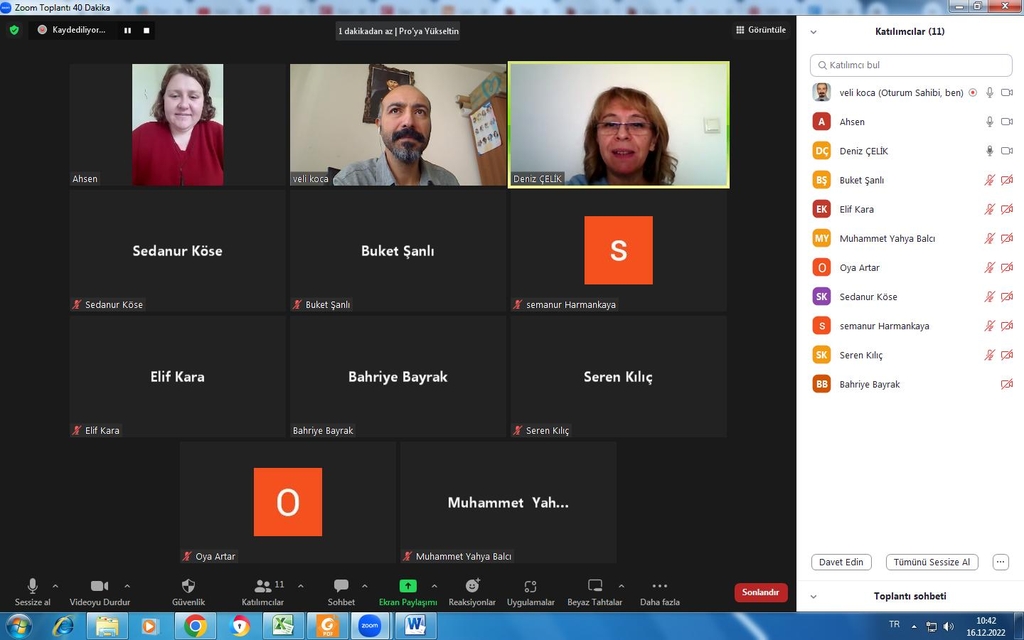The height and width of the screenshot is (640, 1024).
Task: Open the Görüntüle view menu
Action: pos(760,30)
